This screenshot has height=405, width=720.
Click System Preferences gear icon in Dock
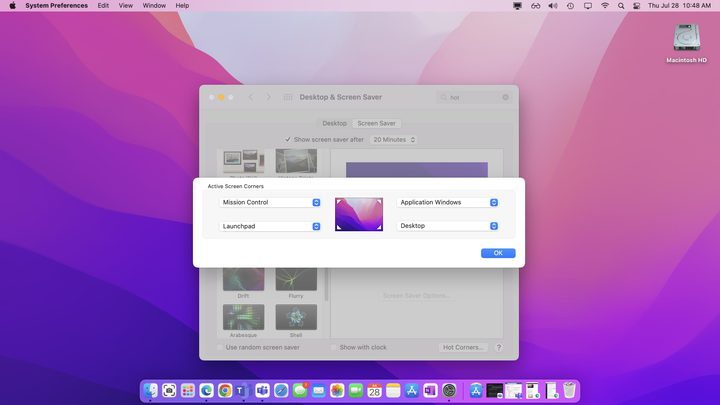click(x=449, y=390)
